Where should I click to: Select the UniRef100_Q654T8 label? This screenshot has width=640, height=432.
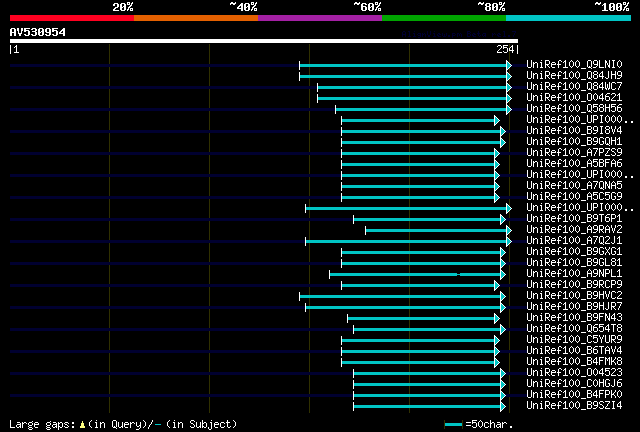tap(574, 329)
